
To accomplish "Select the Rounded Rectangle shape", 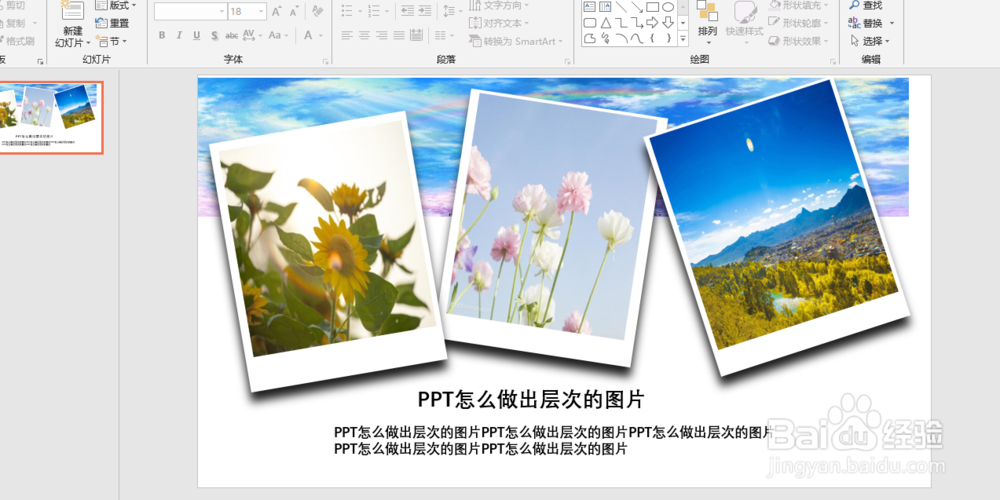I will (590, 22).
